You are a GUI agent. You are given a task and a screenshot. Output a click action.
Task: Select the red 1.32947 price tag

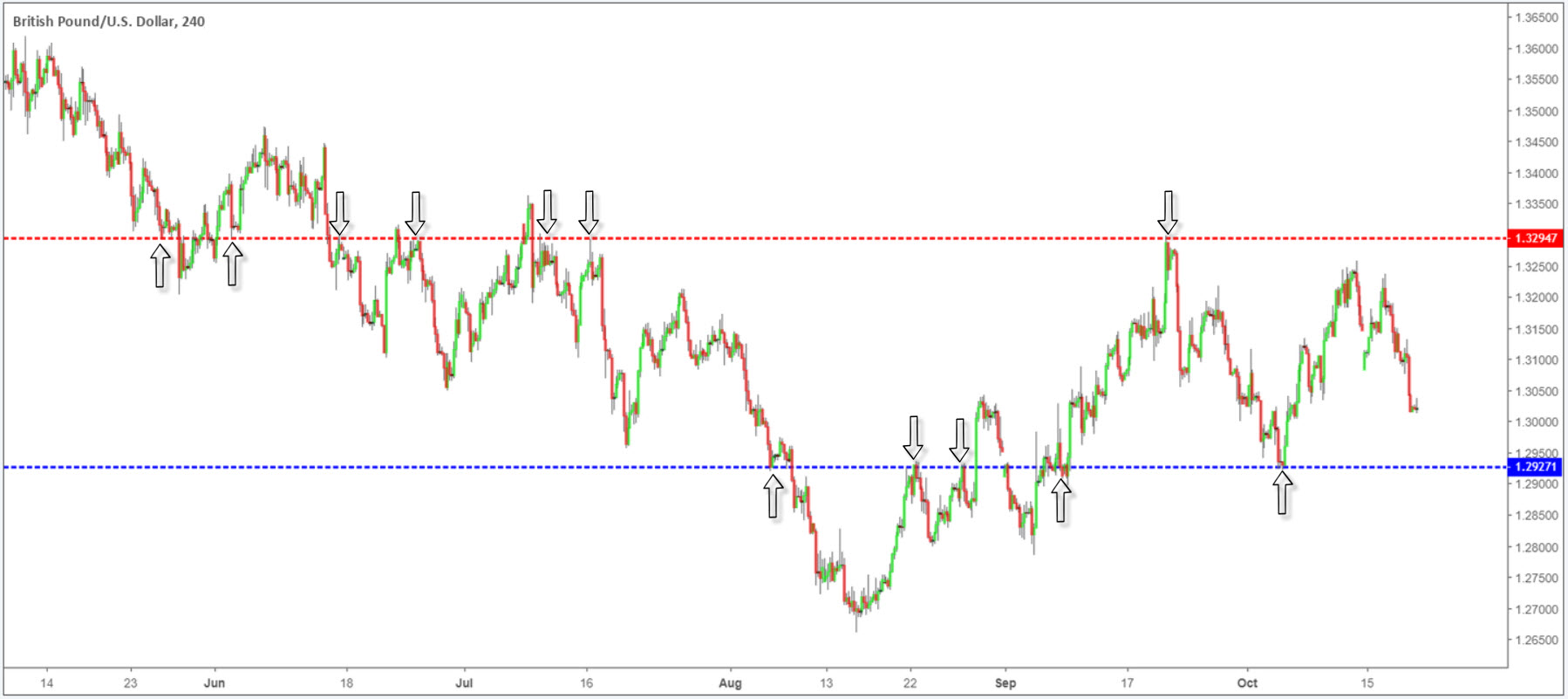pyautogui.click(x=1535, y=238)
